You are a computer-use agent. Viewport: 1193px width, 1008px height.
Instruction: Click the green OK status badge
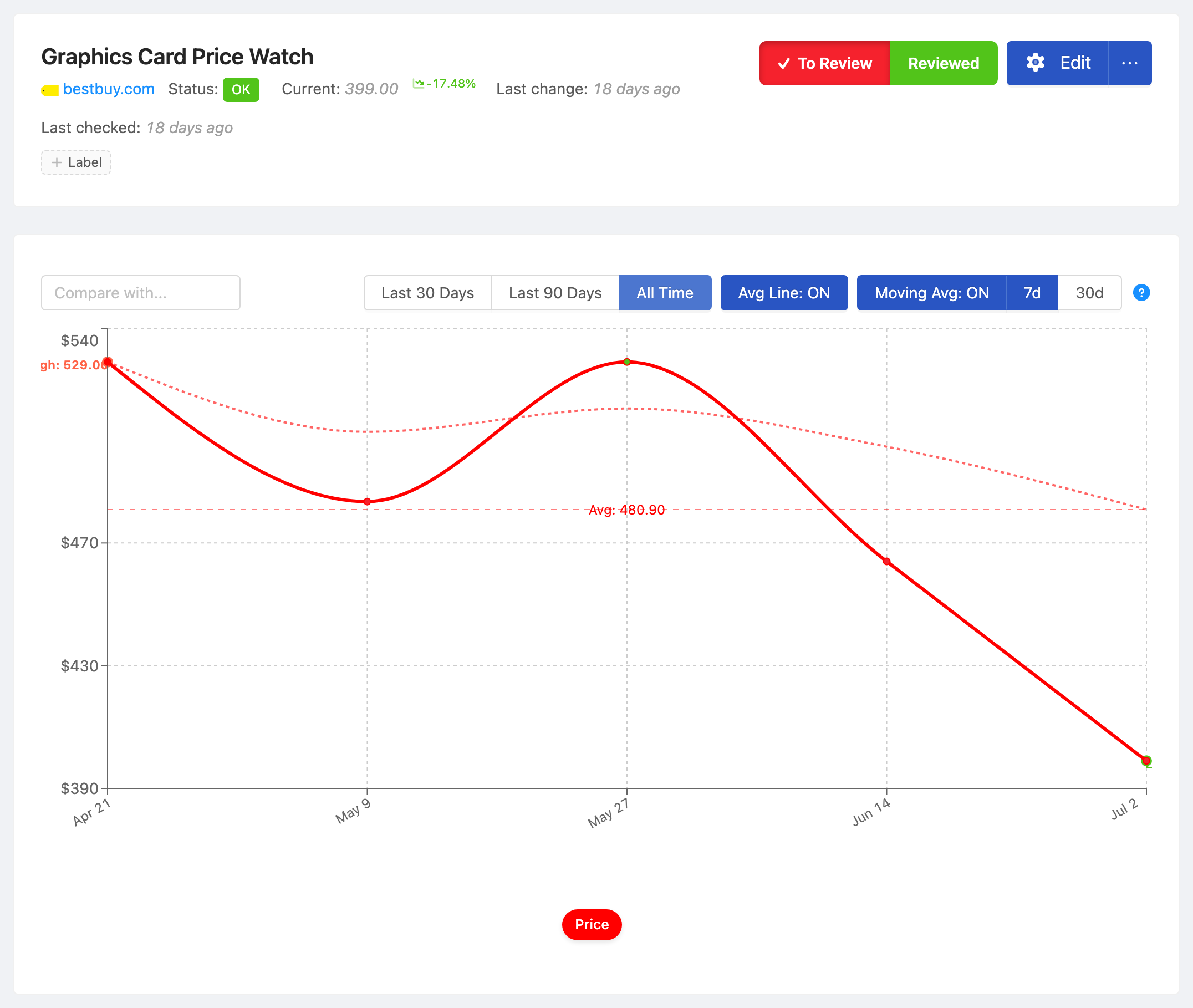(x=241, y=90)
